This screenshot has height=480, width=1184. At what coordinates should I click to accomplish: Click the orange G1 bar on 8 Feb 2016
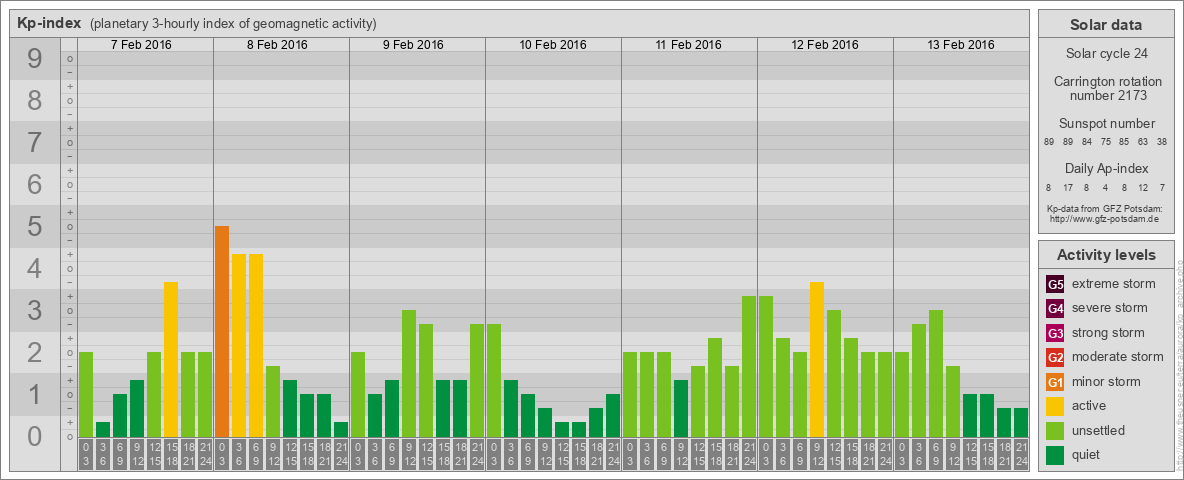pyautogui.click(x=222, y=331)
